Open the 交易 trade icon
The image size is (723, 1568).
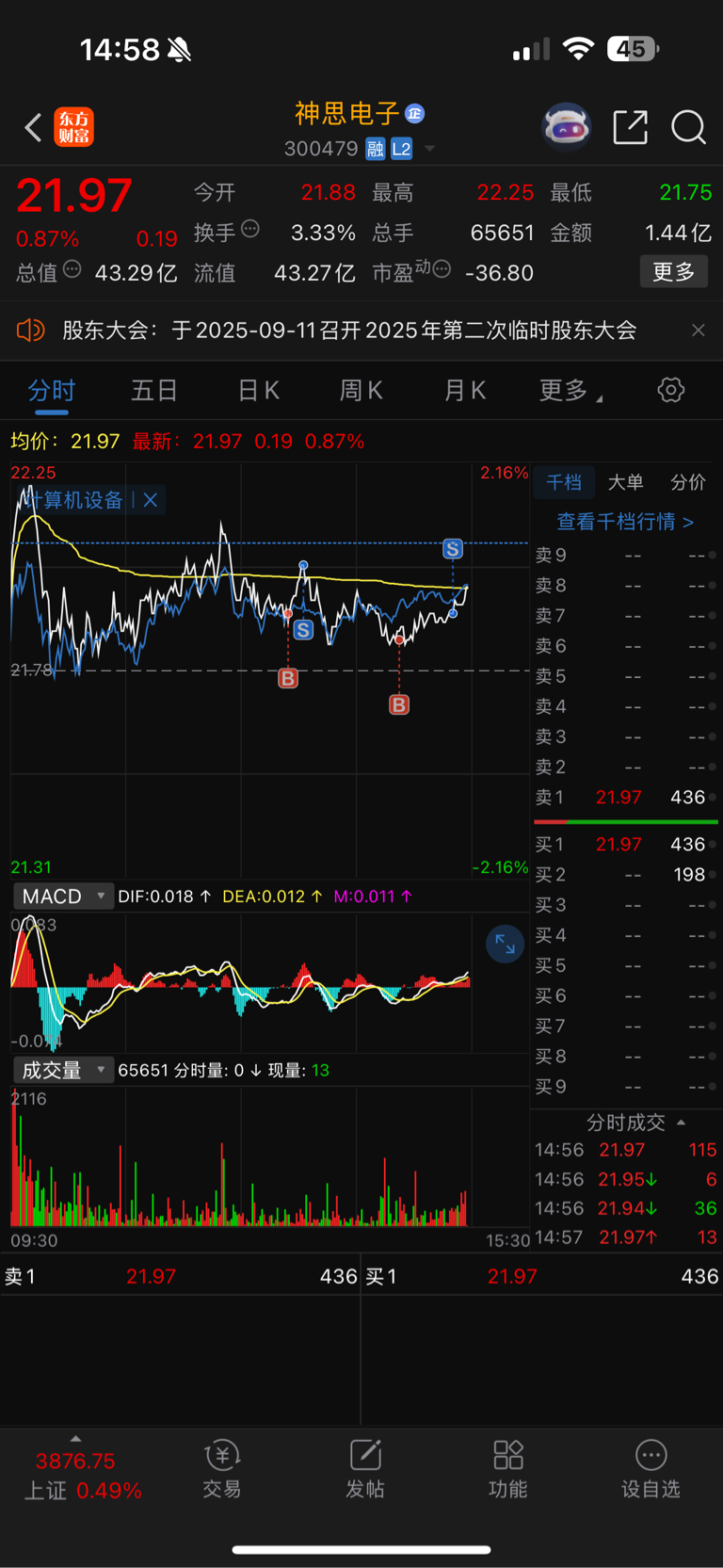point(222,1469)
